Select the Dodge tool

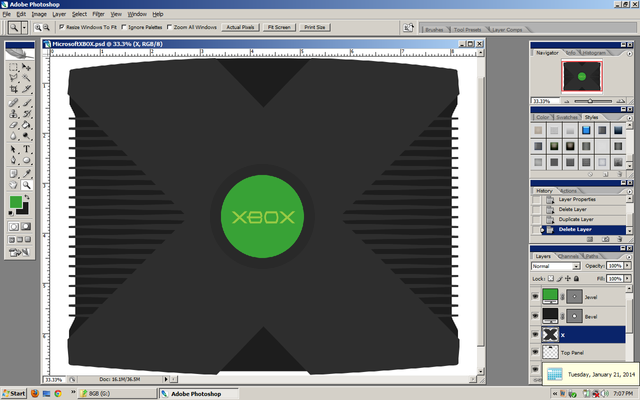point(27,136)
